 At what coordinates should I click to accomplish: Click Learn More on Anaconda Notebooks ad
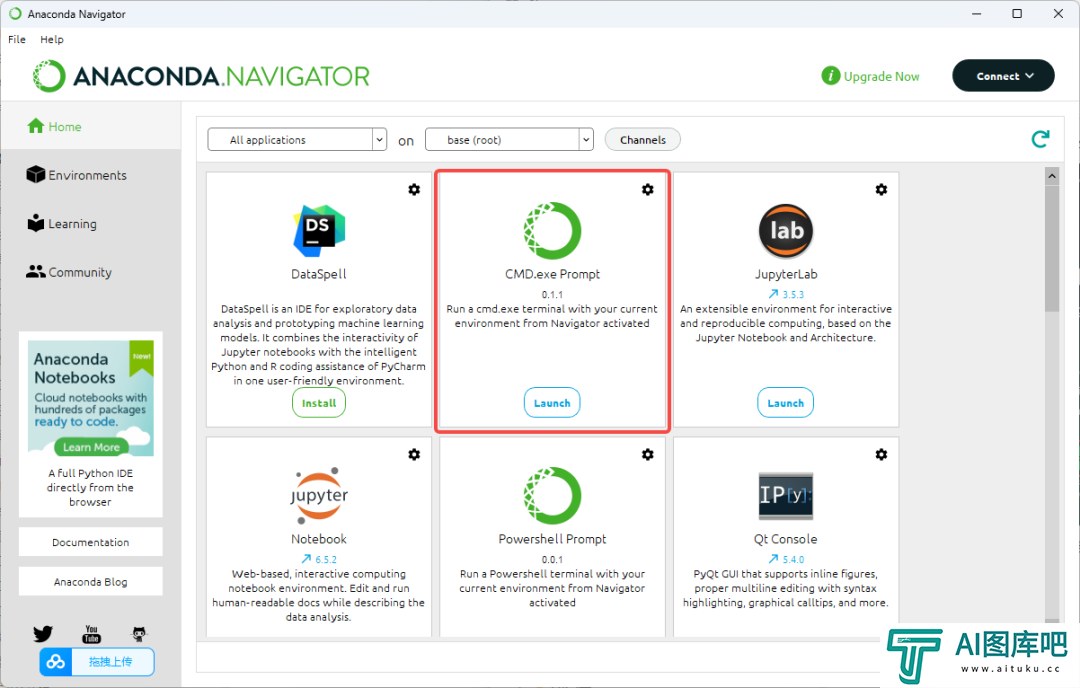(92, 447)
